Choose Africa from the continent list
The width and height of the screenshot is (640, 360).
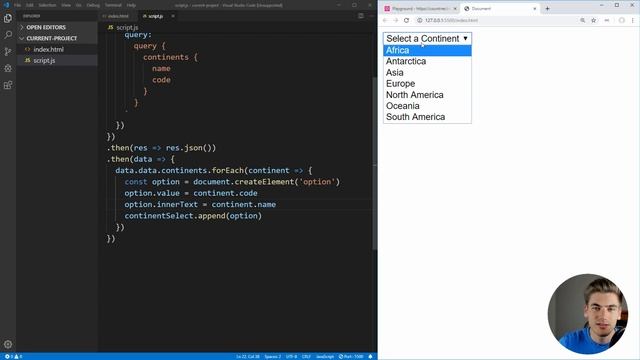[x=427, y=50]
